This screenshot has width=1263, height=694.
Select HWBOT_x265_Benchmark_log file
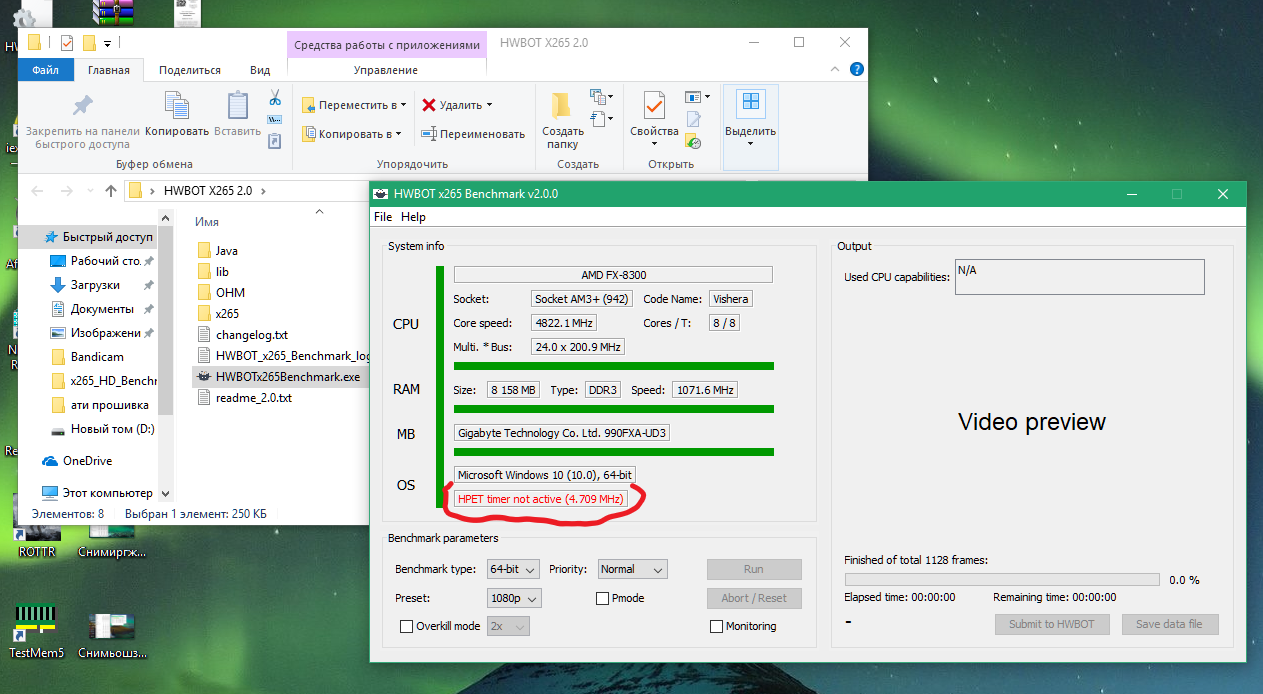pyautogui.click(x=284, y=356)
